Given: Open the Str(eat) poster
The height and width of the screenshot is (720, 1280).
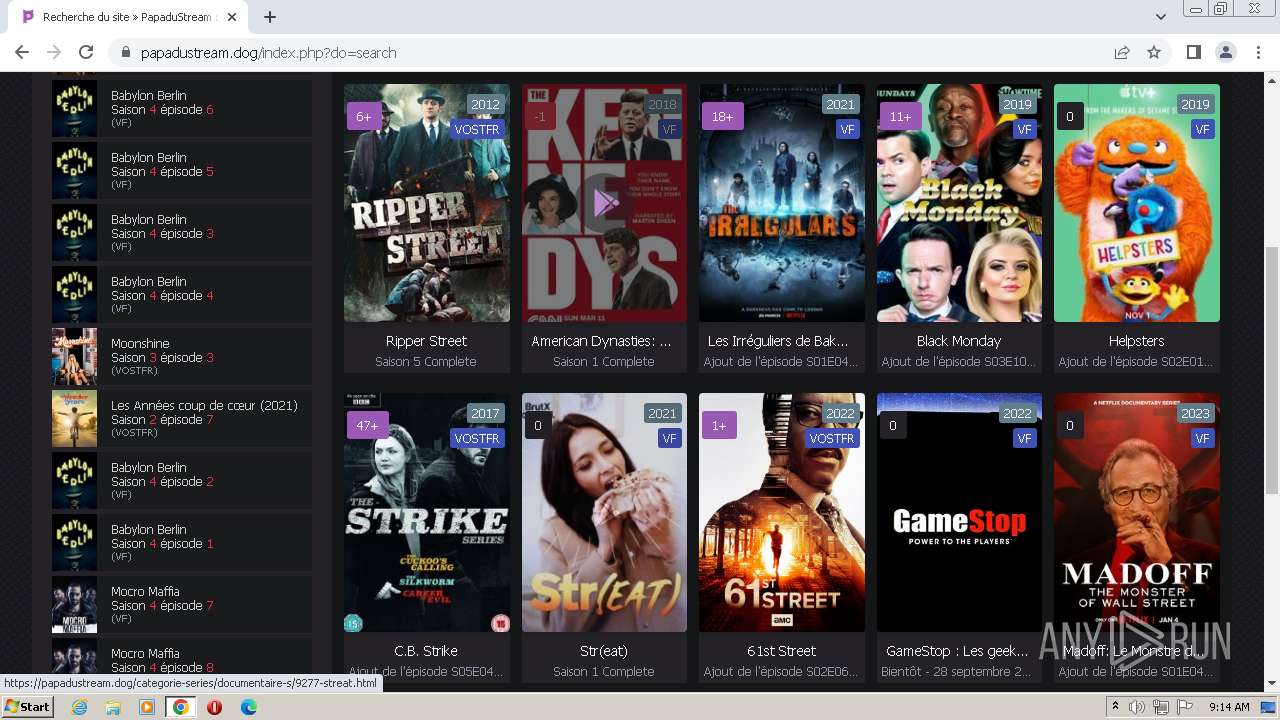Looking at the screenshot, I should 604,512.
